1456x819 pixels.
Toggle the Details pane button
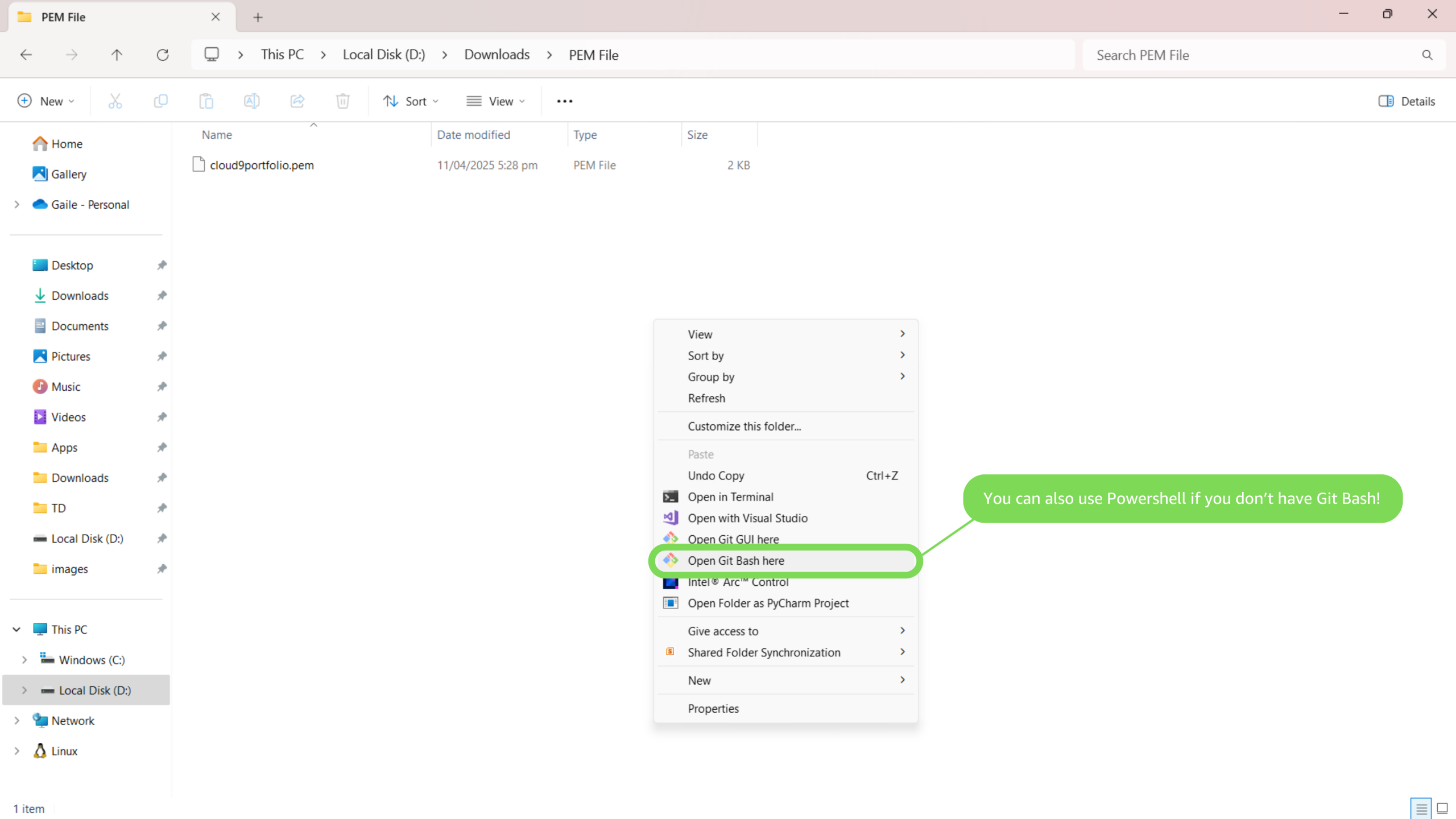[x=1406, y=101]
